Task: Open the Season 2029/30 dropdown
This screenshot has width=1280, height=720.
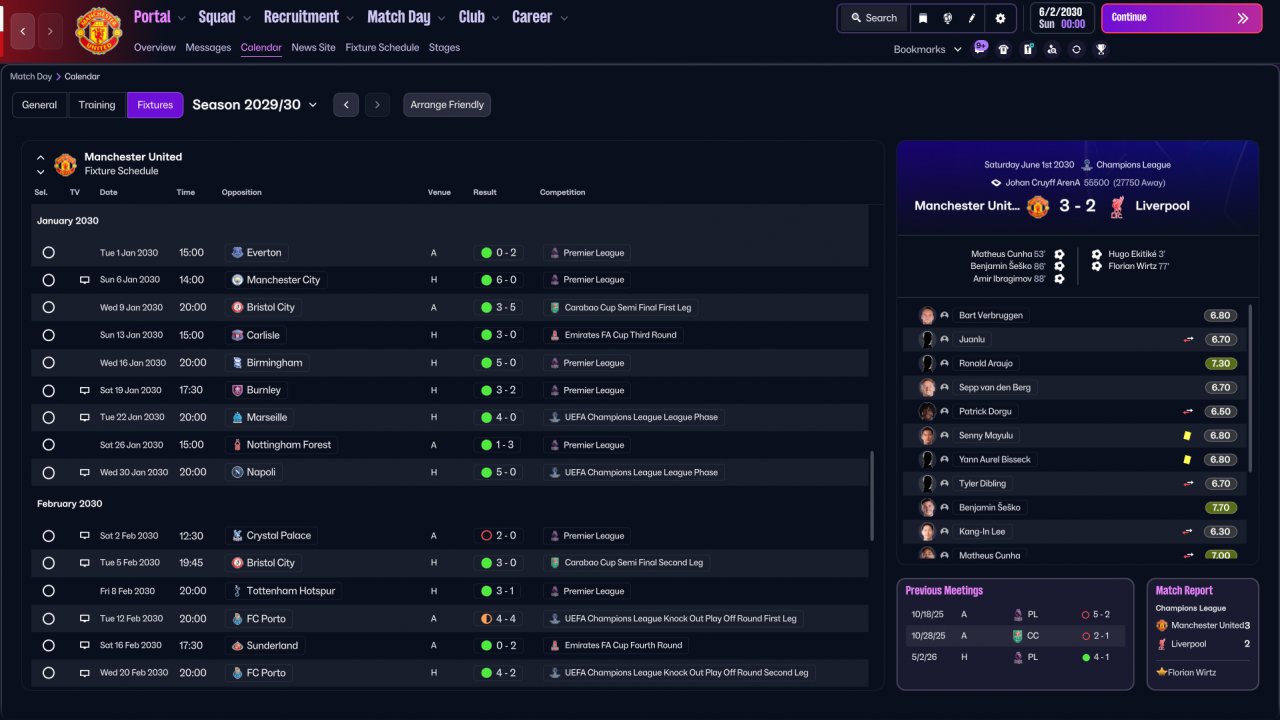Action: 255,105
